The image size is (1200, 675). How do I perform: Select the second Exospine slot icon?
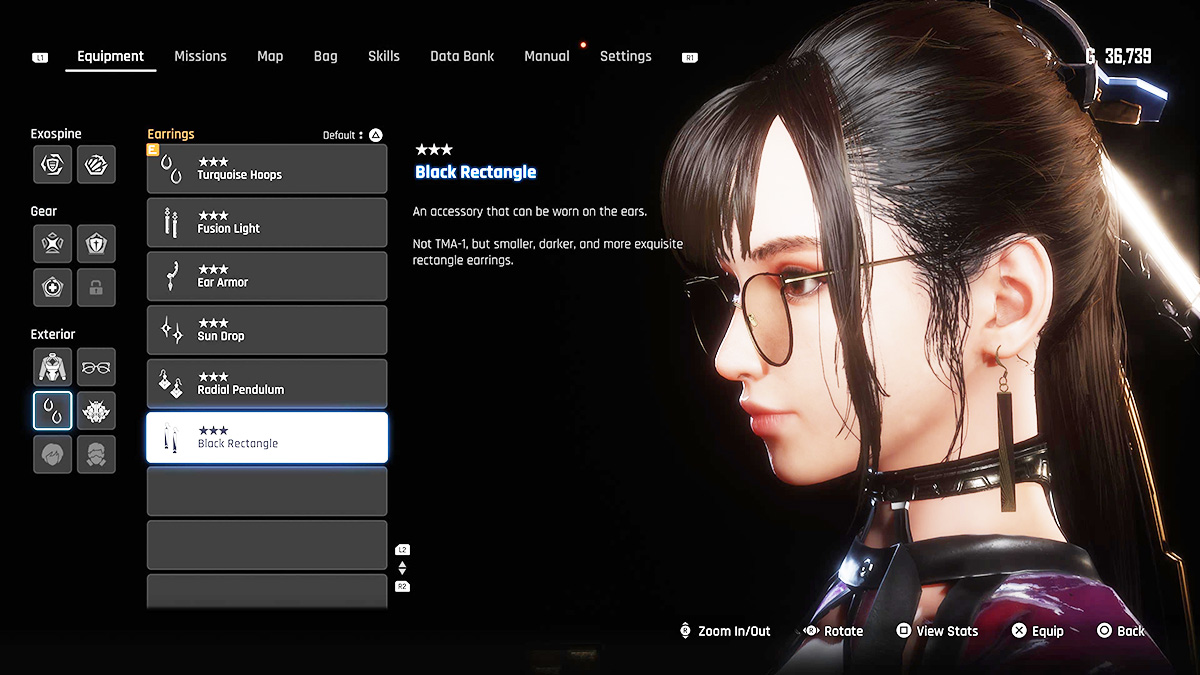[x=96, y=165]
